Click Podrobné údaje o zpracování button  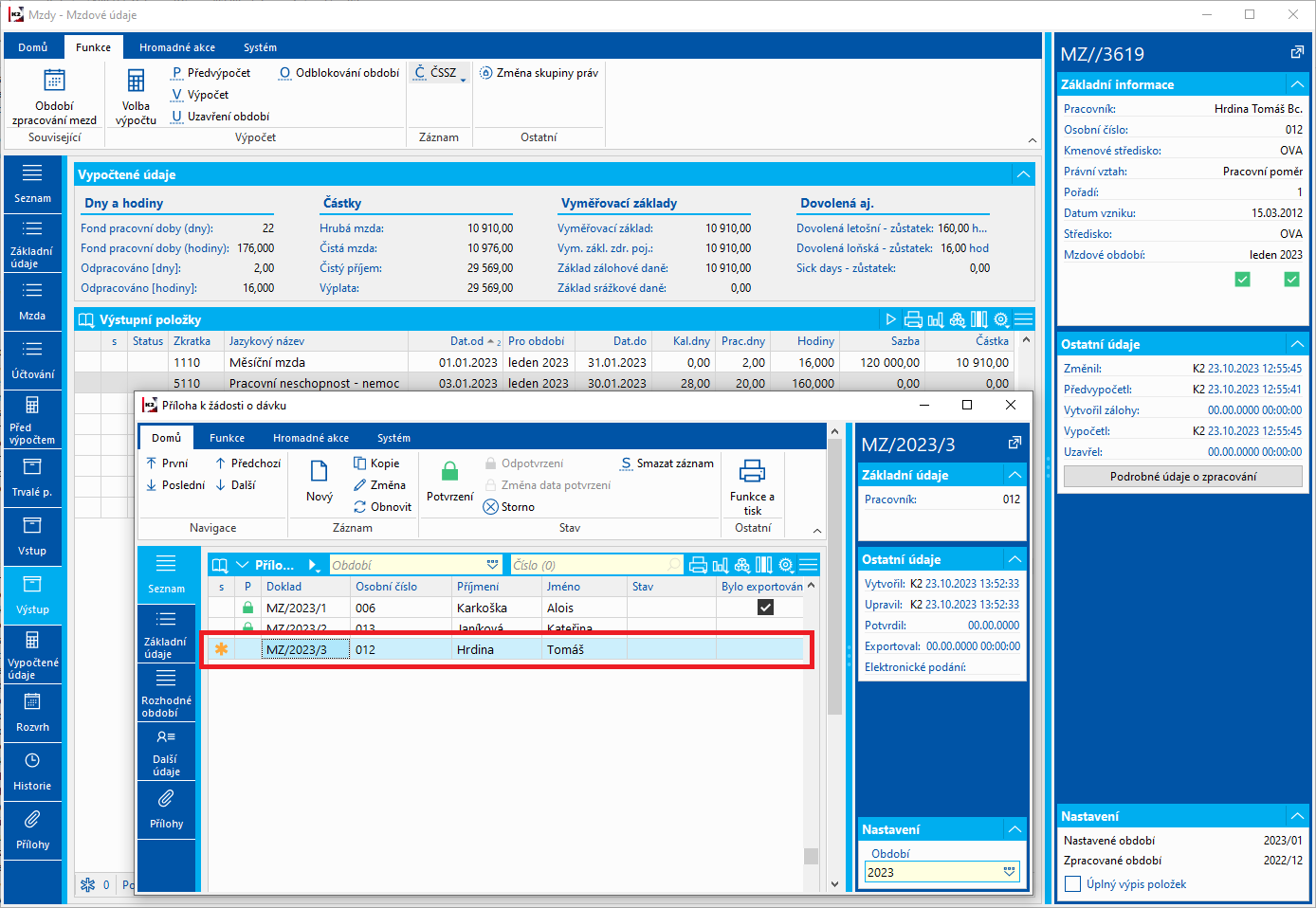[x=1182, y=477]
